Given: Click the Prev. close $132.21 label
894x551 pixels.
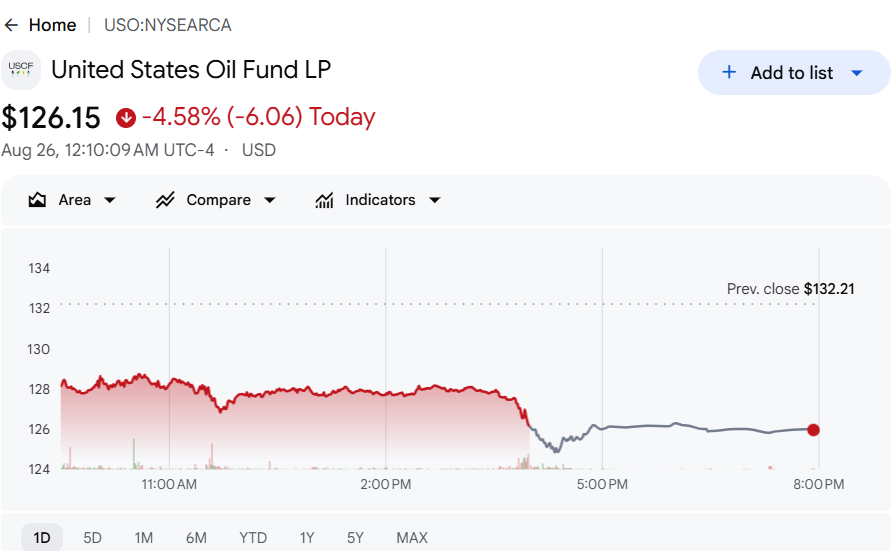Looking at the screenshot, I should (790, 289).
